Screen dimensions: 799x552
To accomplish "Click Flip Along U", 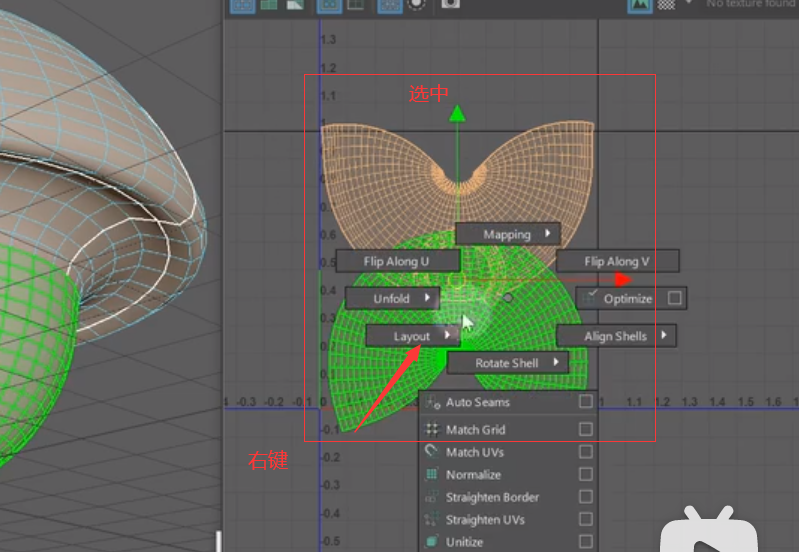I will [x=397, y=261].
